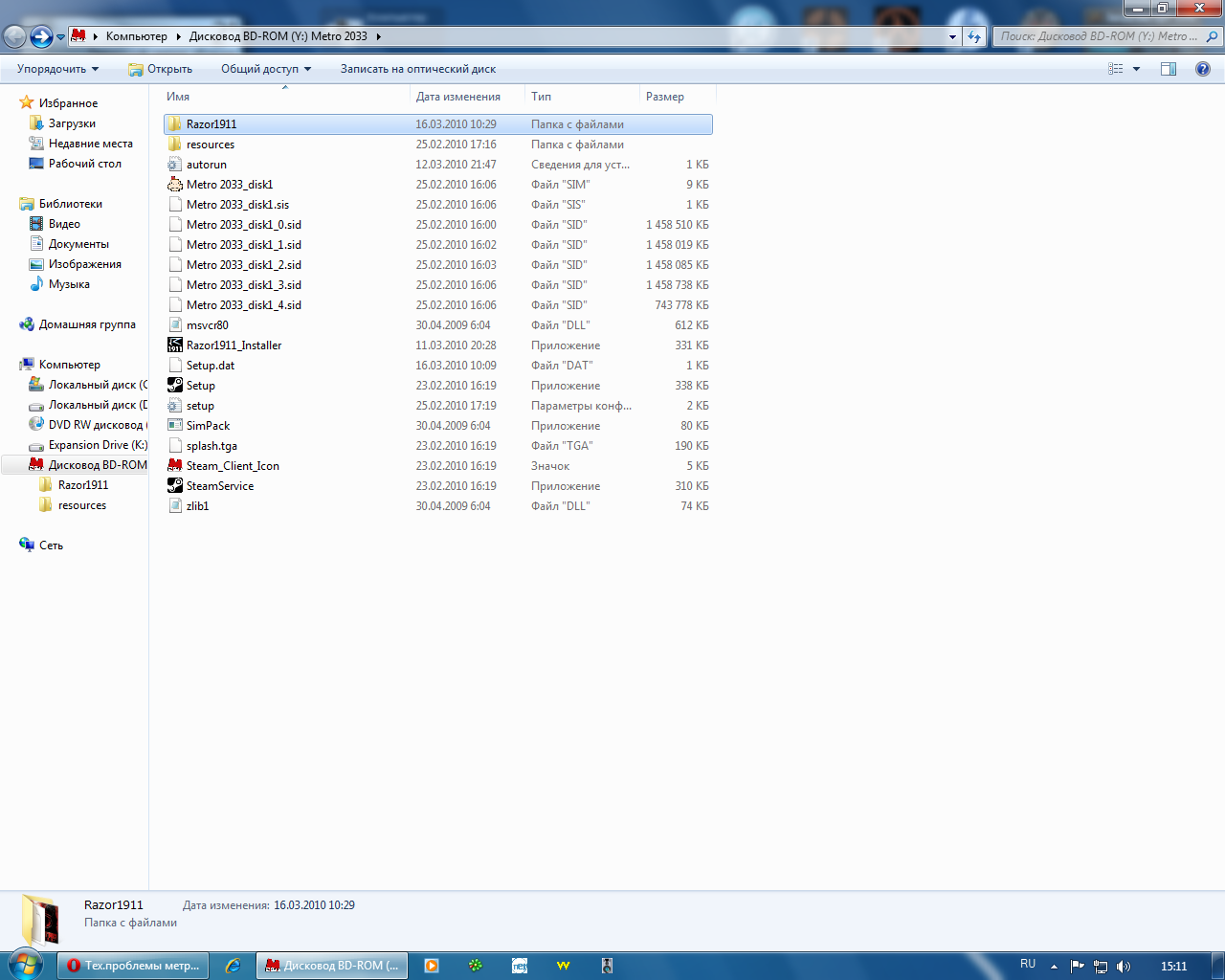Select the Metro 2033_disk1_4.sid file

click(x=243, y=305)
